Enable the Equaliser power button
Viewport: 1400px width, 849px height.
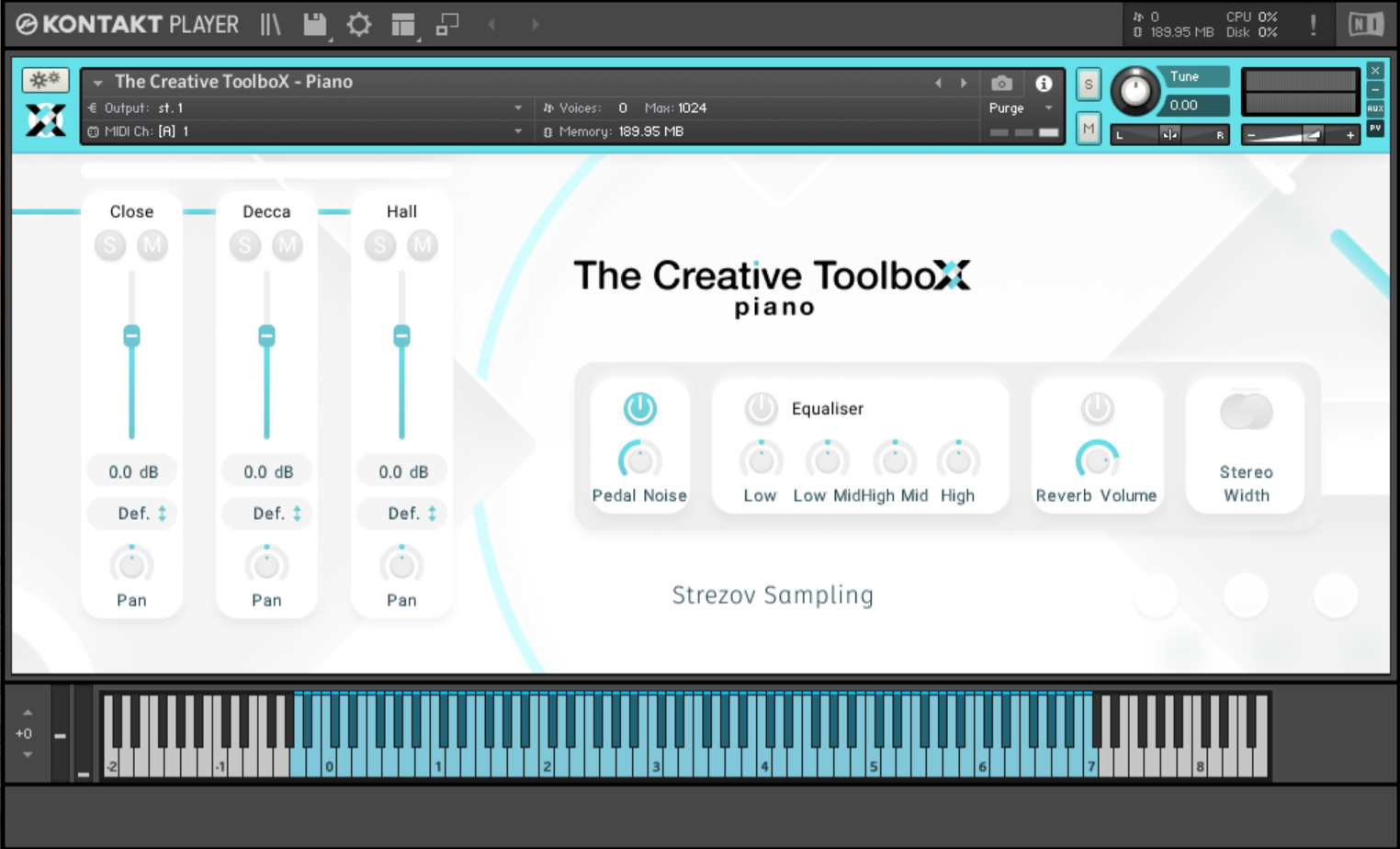point(761,408)
